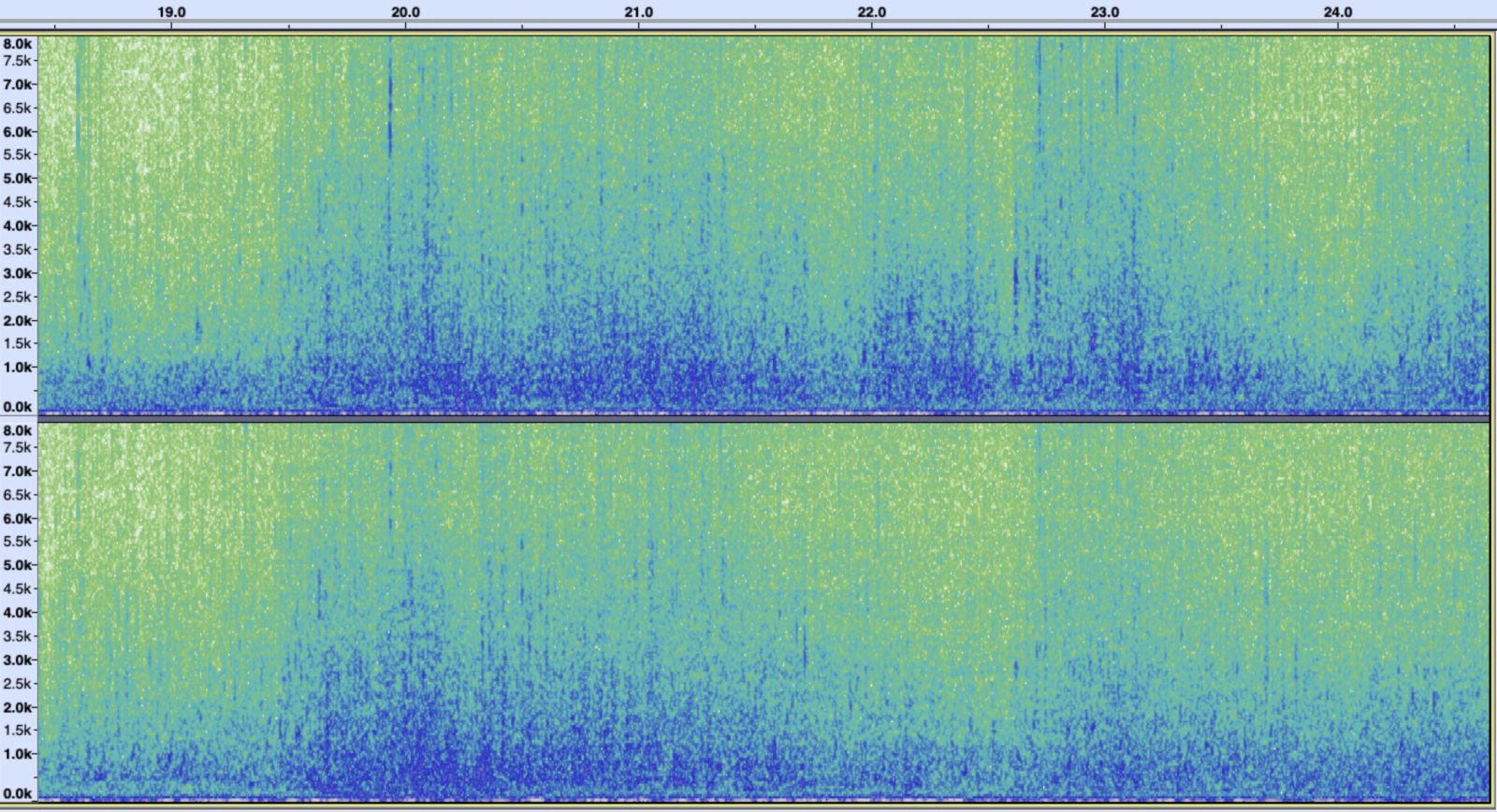This screenshot has height=812, width=1497.
Task: Click the 2.0k mark on the lower channel scale
Action: coord(18,706)
